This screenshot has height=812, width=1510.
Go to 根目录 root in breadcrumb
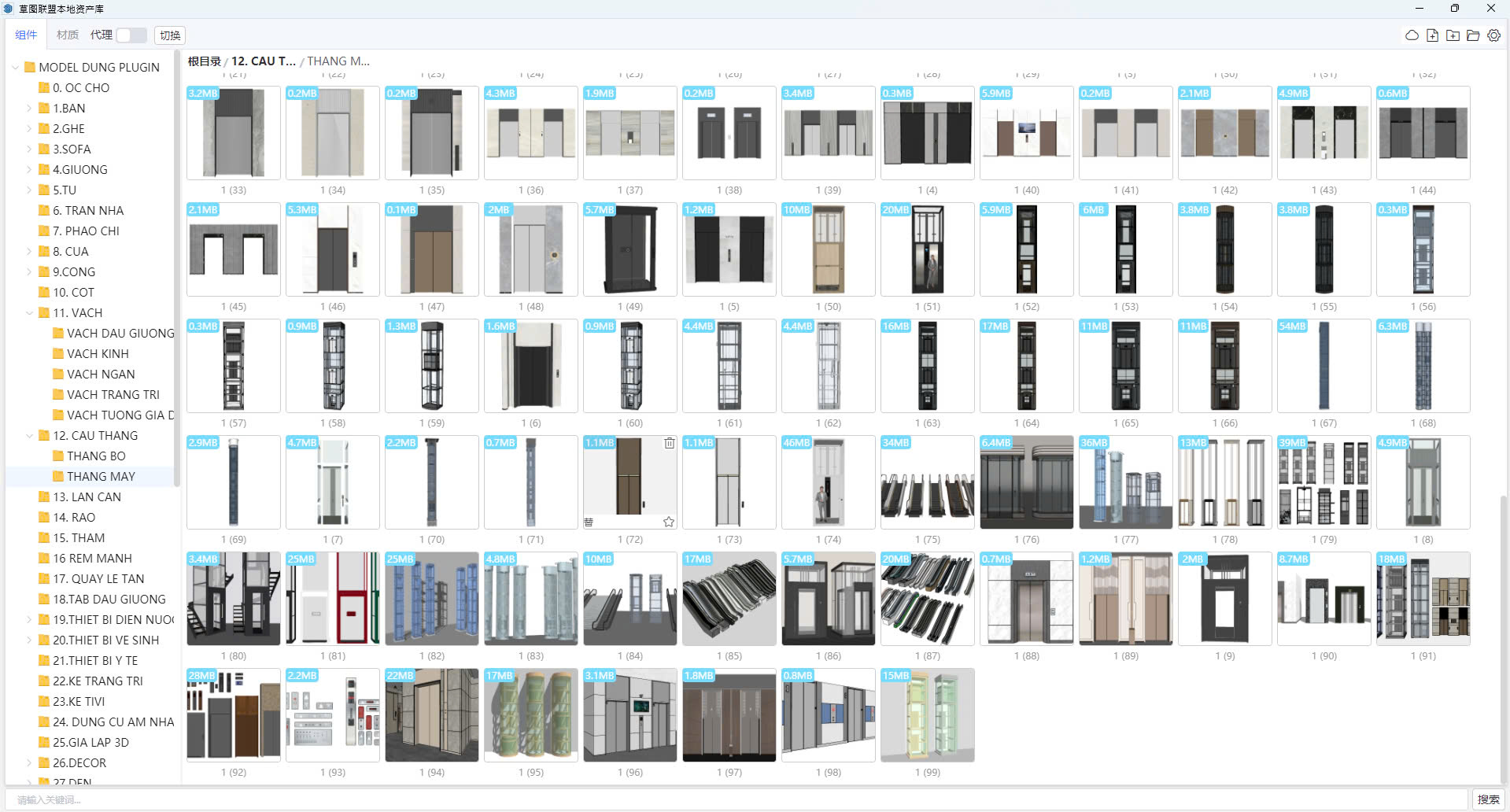(204, 61)
